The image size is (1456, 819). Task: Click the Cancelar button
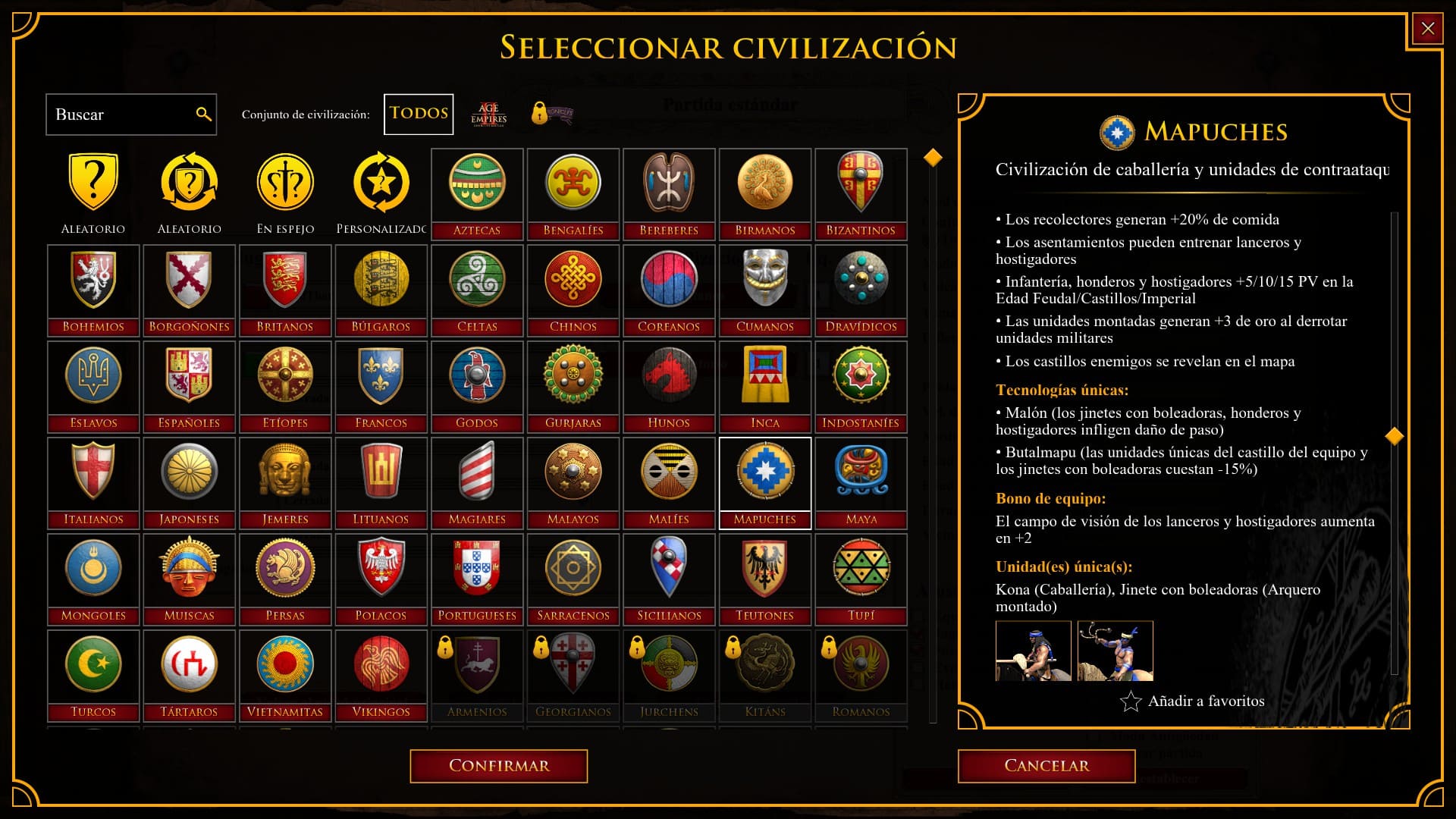tap(1046, 766)
